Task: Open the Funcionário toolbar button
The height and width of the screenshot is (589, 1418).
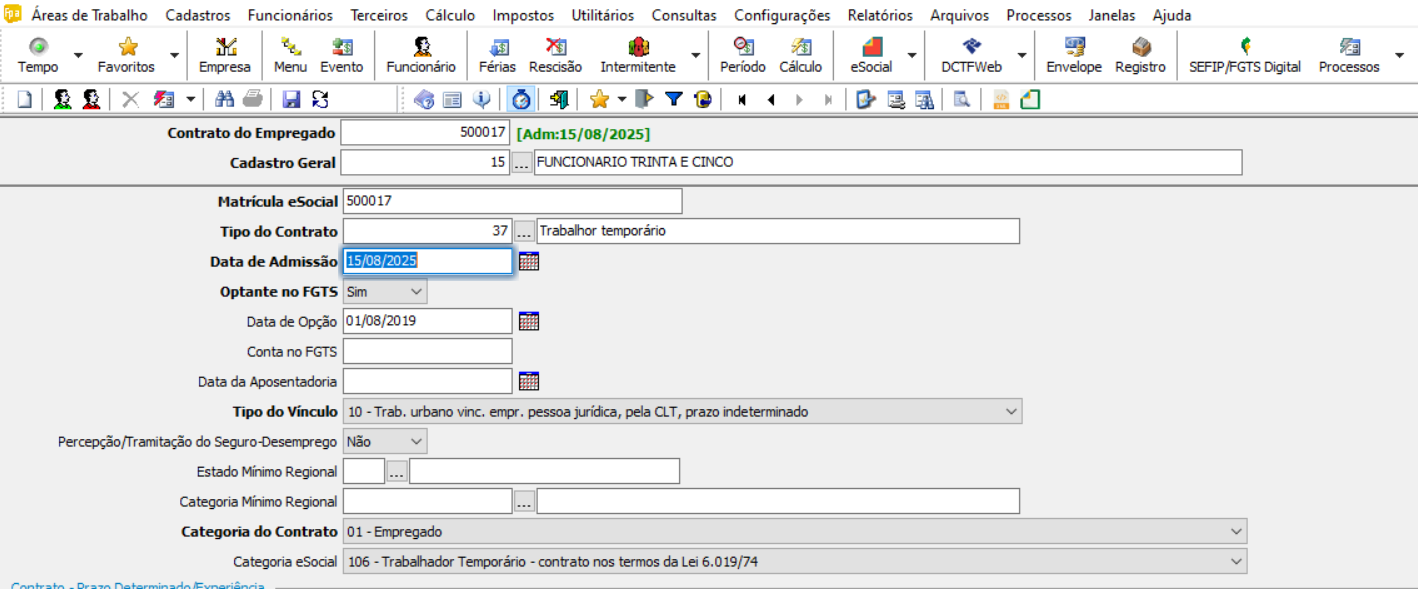Action: click(421, 55)
